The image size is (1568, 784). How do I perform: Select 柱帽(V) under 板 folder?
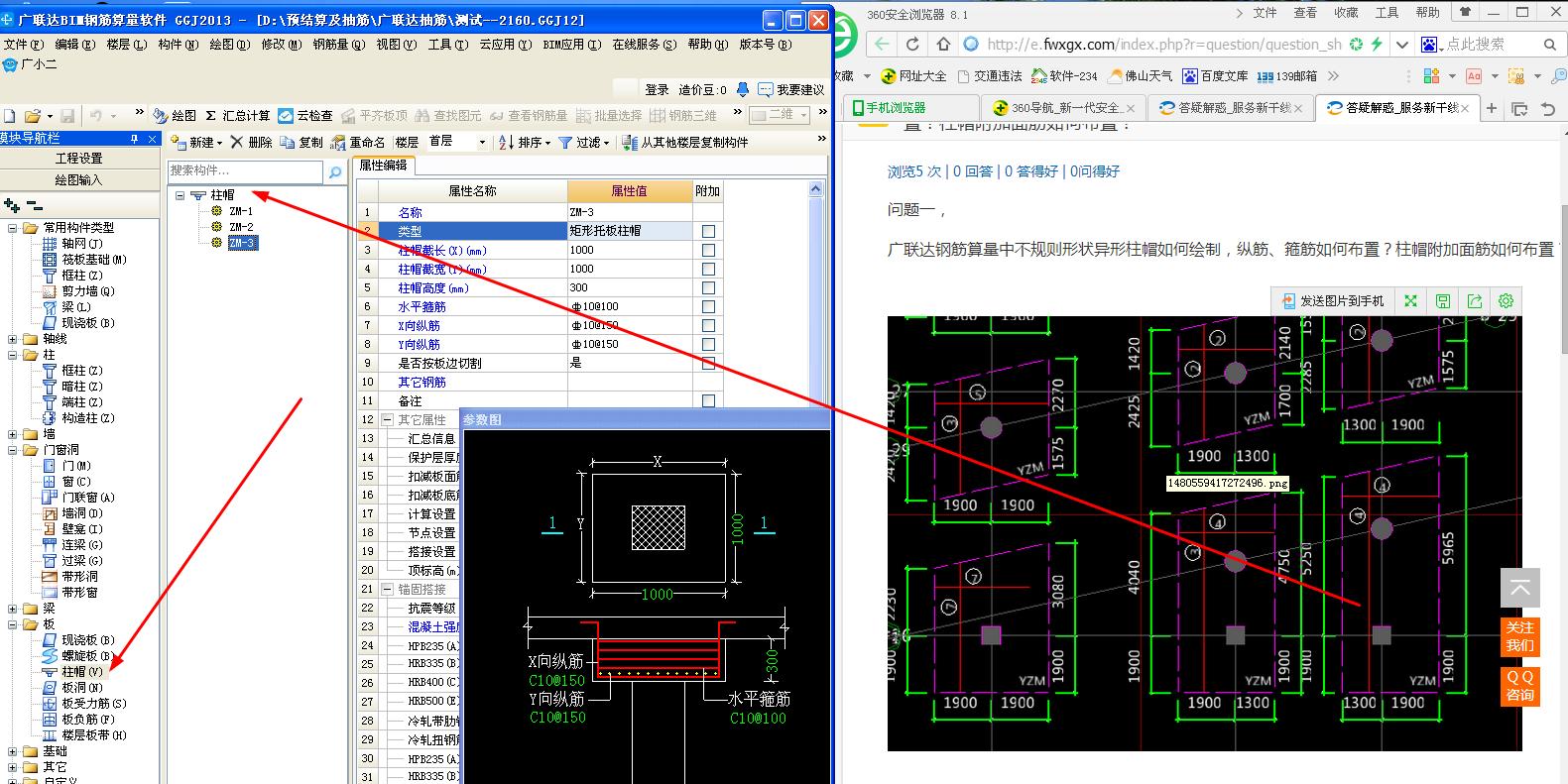72,672
